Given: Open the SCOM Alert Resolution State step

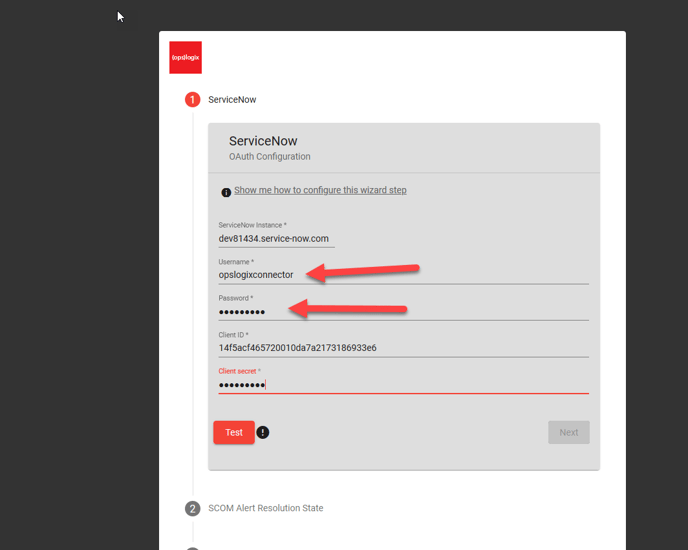Looking at the screenshot, I should 265,508.
